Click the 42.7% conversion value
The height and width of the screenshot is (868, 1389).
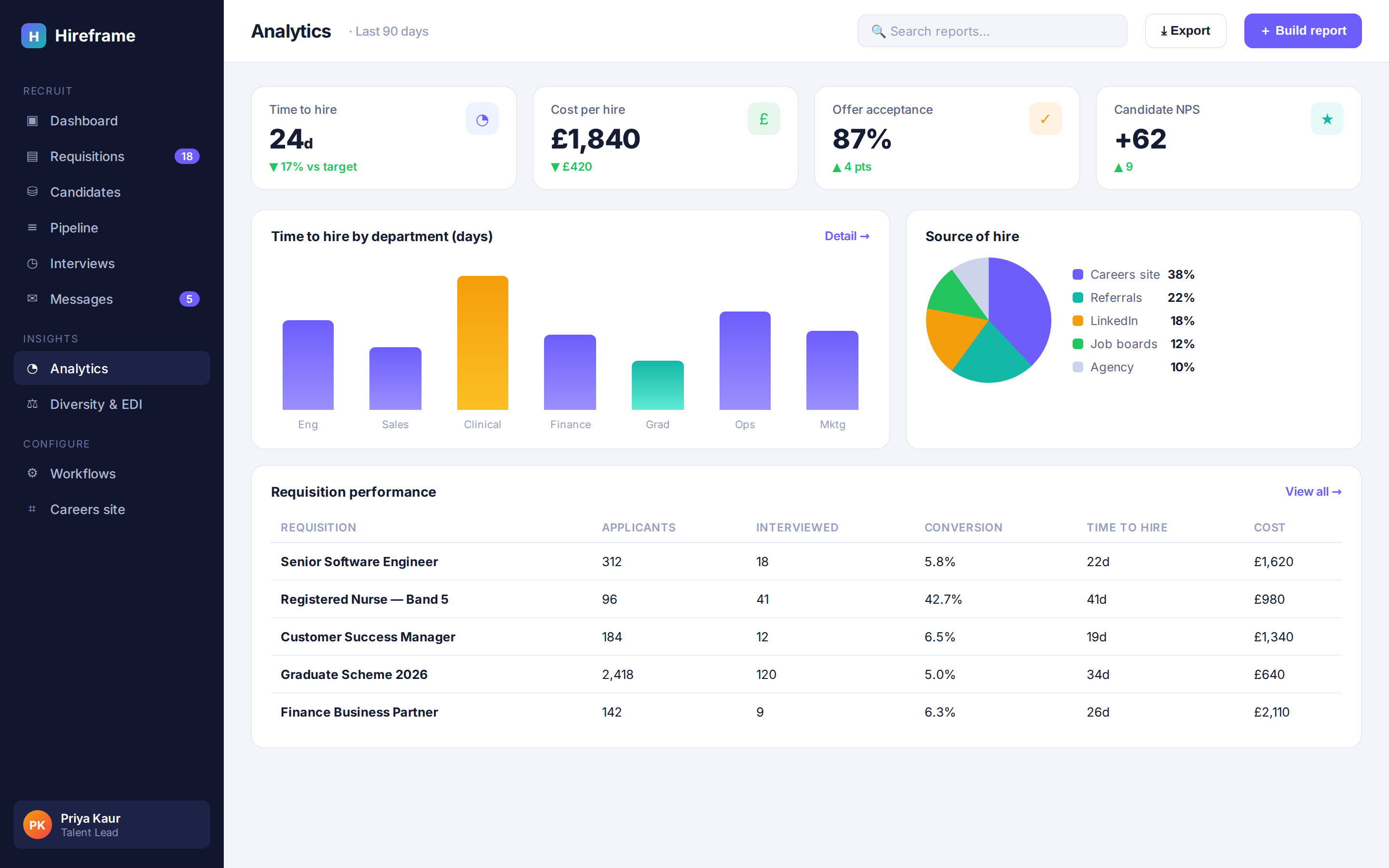pyautogui.click(x=943, y=599)
